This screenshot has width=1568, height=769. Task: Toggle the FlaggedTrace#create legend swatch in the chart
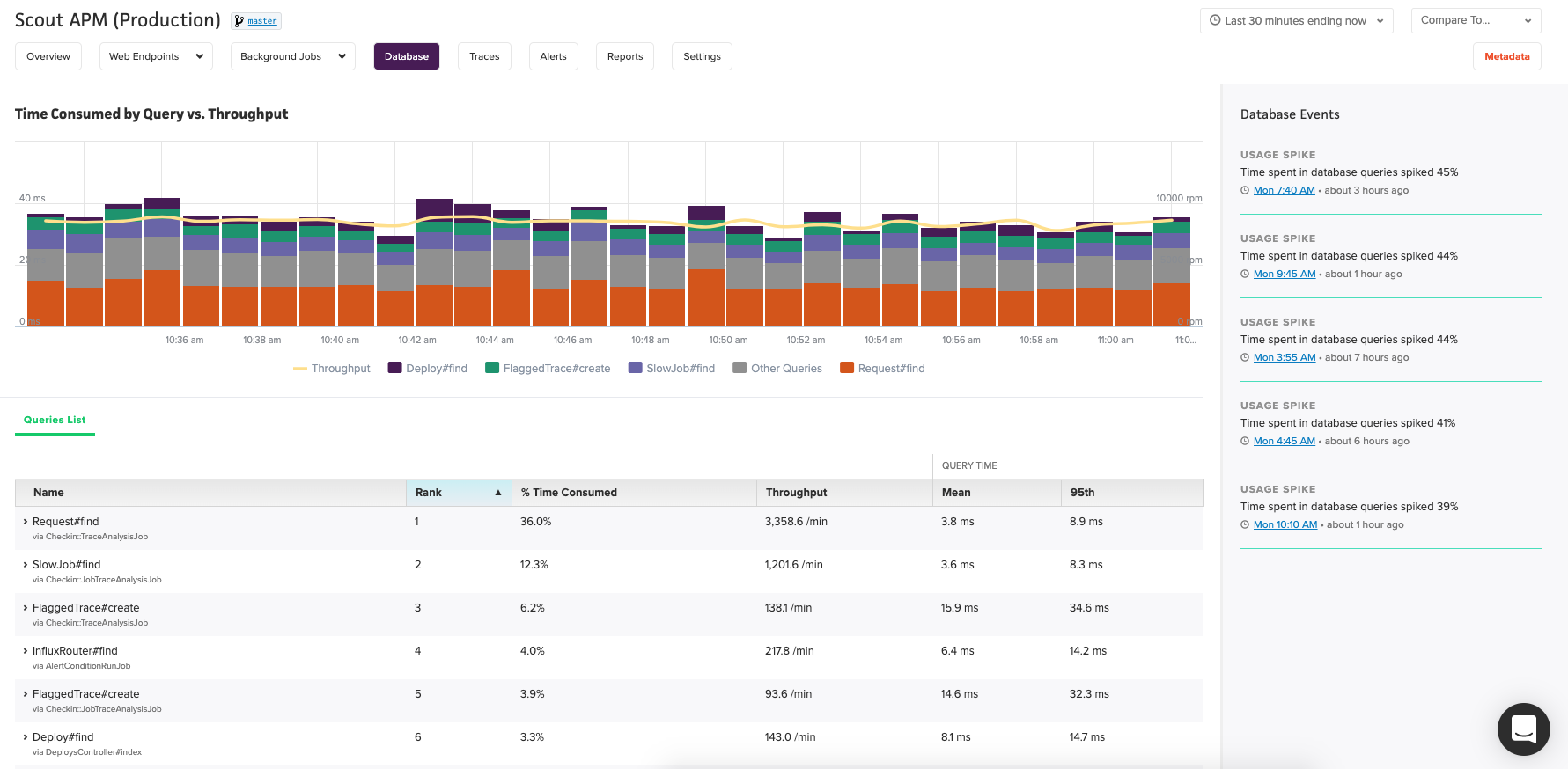coord(492,368)
